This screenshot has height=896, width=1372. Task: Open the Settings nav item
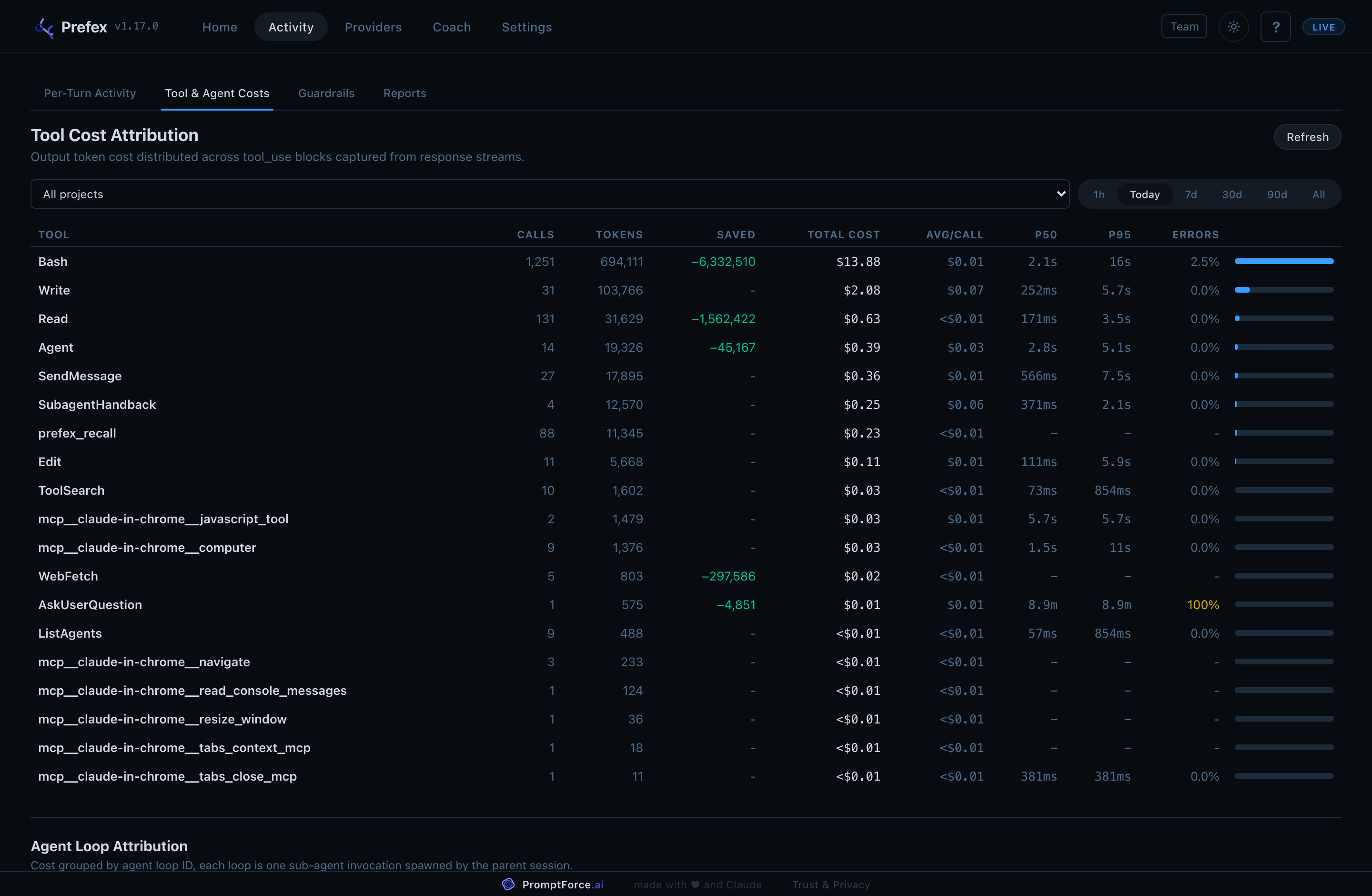coord(526,27)
